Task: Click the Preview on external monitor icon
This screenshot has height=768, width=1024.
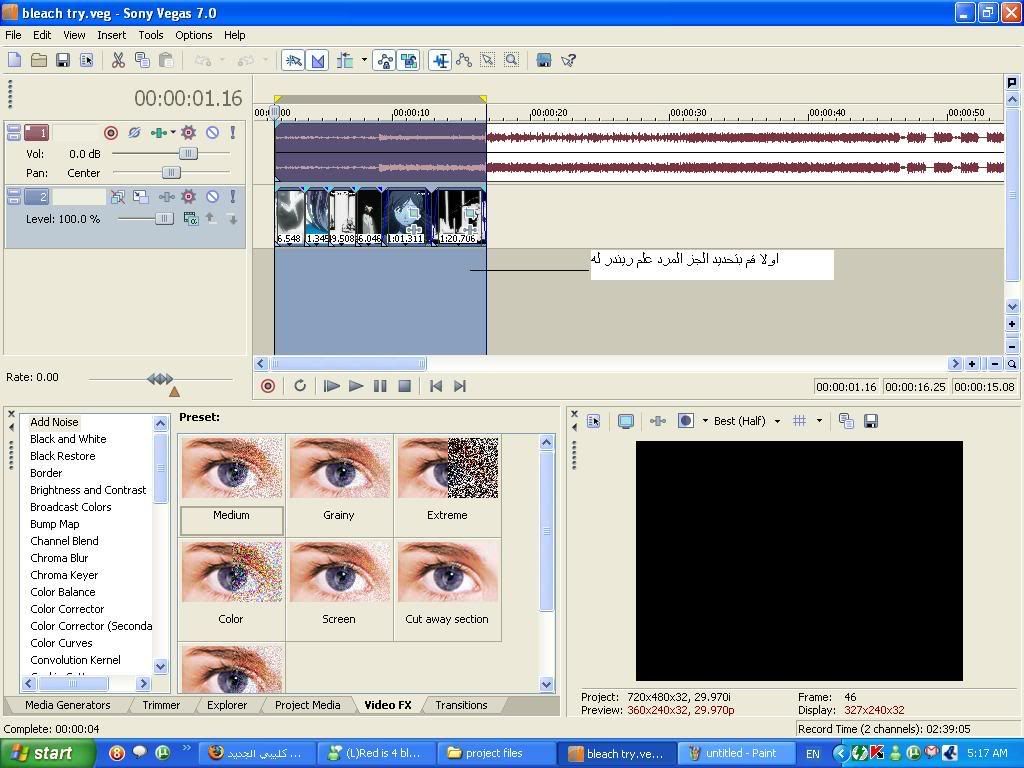Action: 626,421
